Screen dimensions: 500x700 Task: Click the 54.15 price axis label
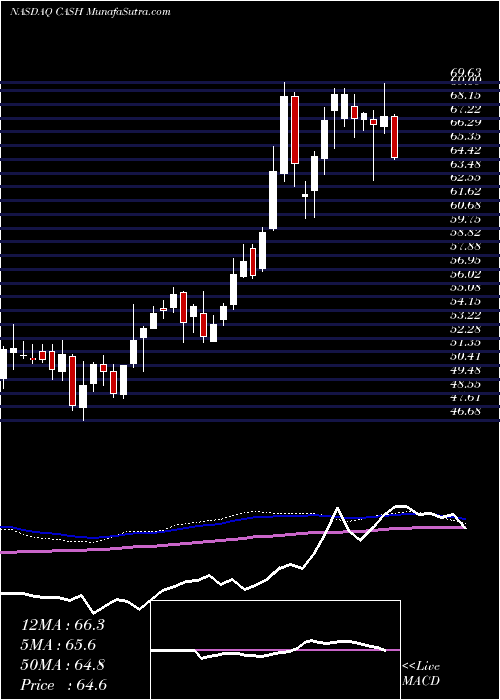pos(464,302)
